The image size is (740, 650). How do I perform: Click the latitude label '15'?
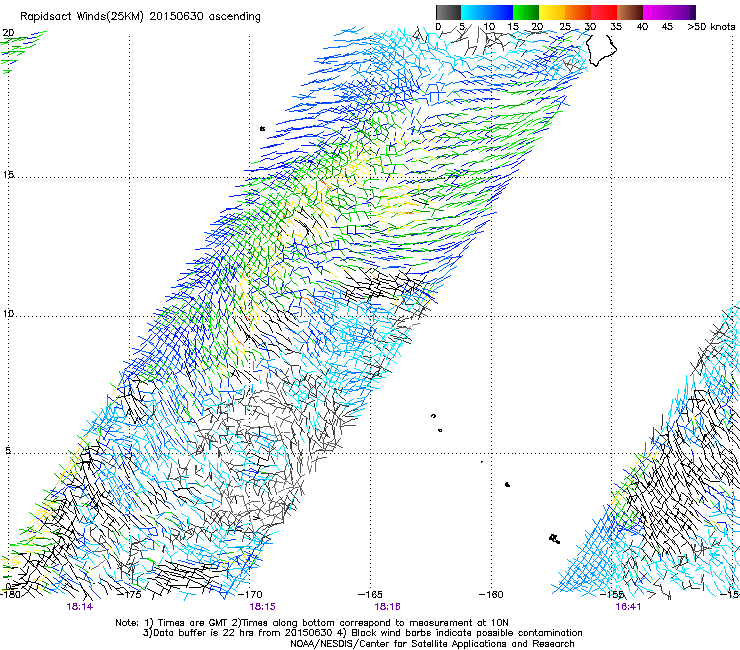8,175
